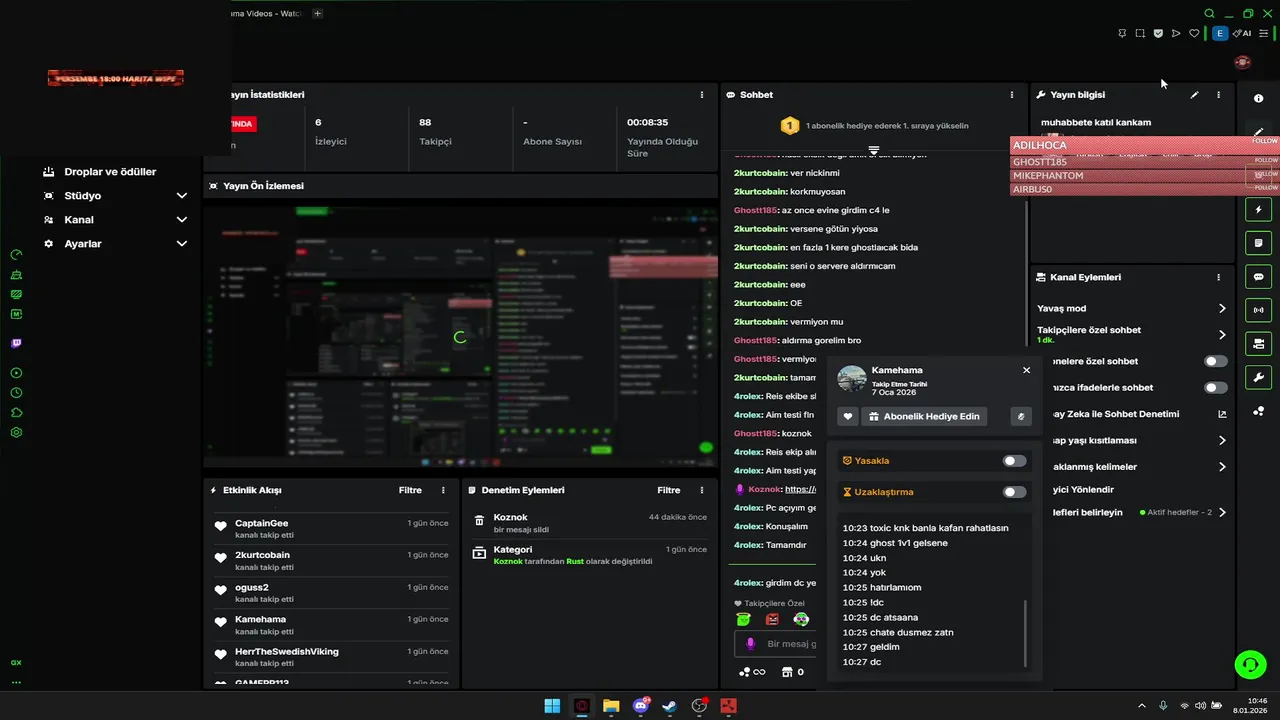Open the shop icon below chat input
The width and height of the screenshot is (1280, 720).
tap(787, 672)
